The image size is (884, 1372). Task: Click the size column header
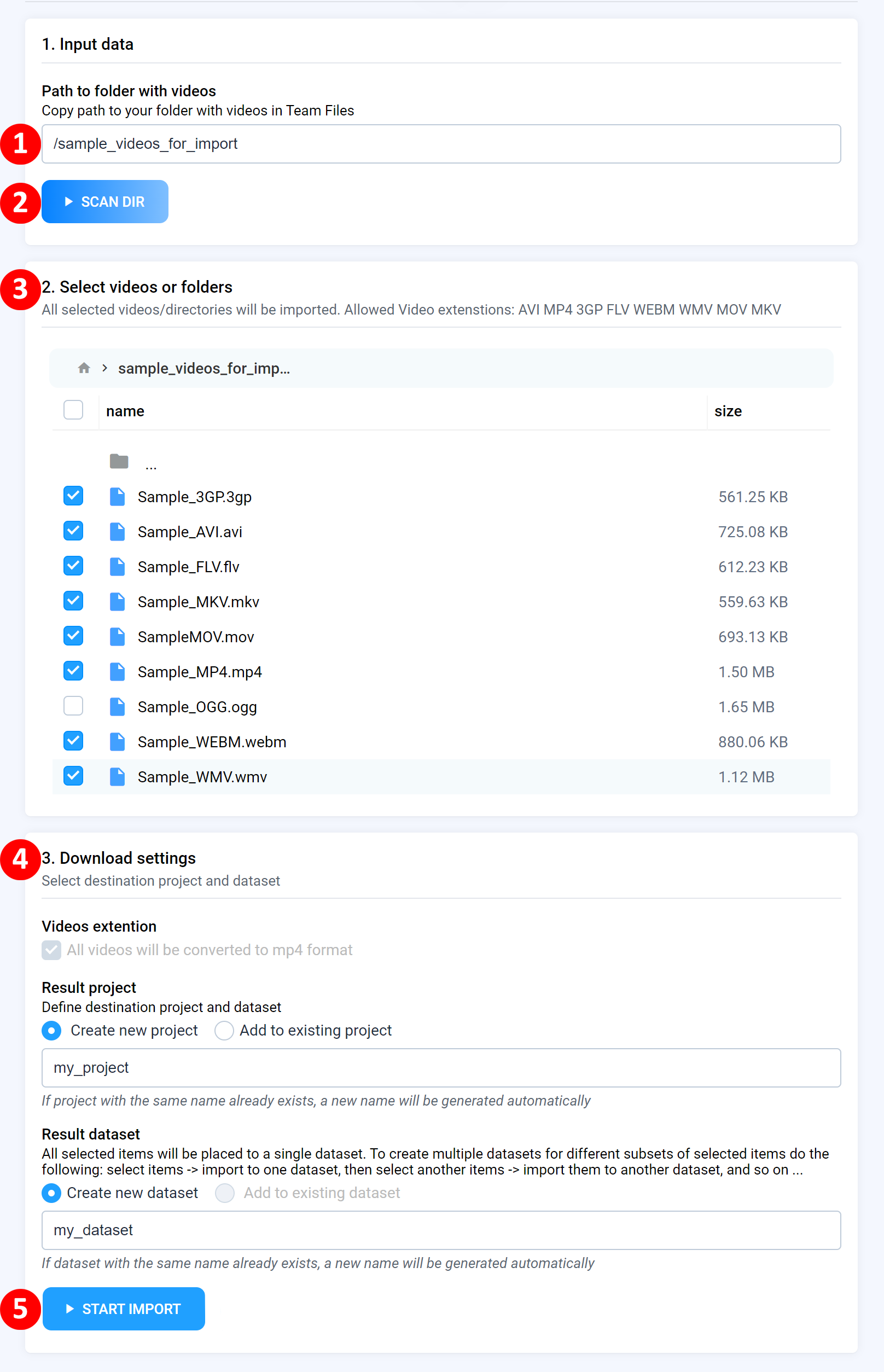point(728,410)
